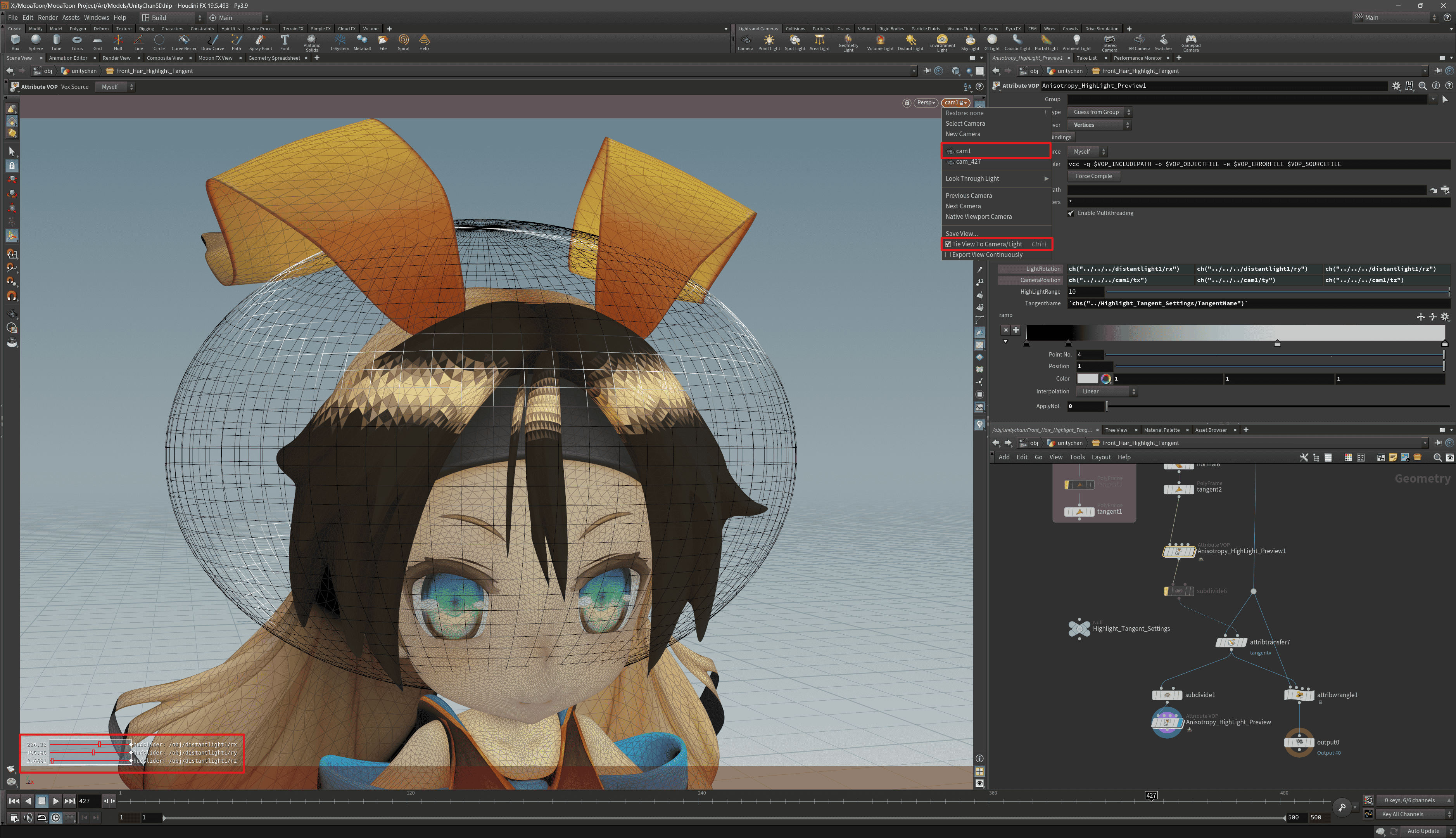The image size is (1456, 838).
Task: Select the Torus shelf tool
Action: pos(76,42)
